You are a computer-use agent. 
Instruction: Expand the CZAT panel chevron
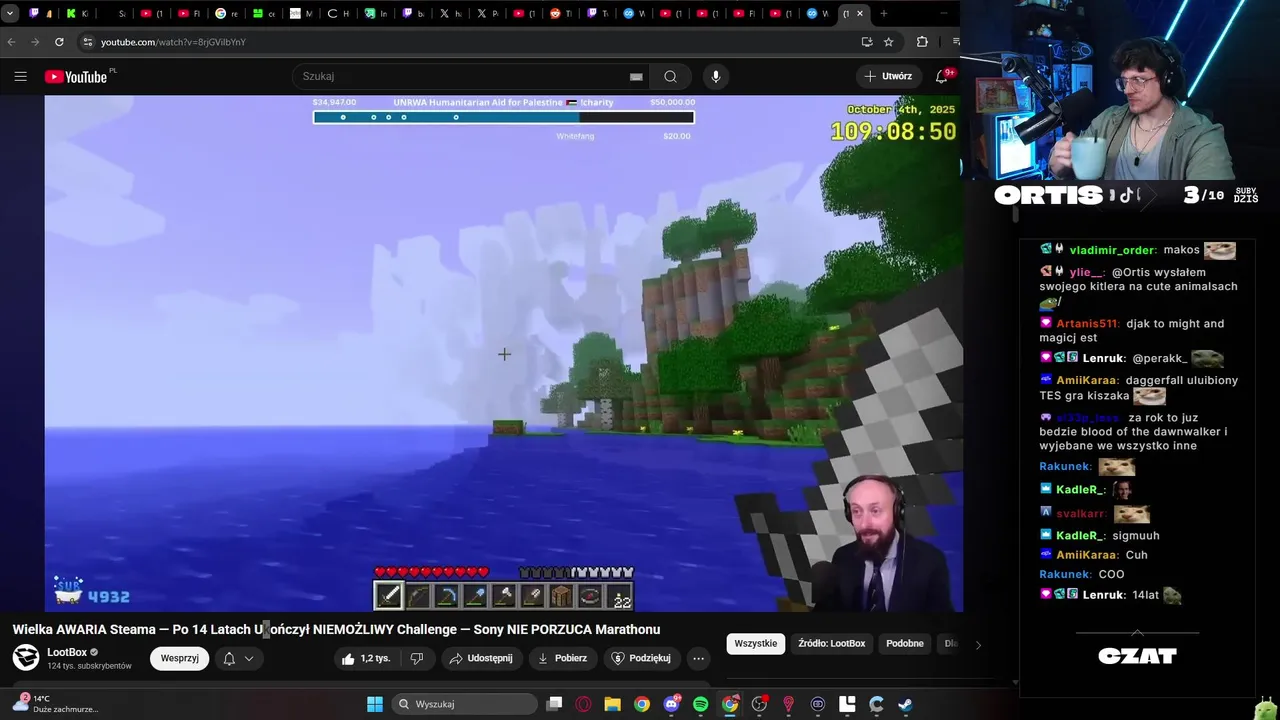1137,633
